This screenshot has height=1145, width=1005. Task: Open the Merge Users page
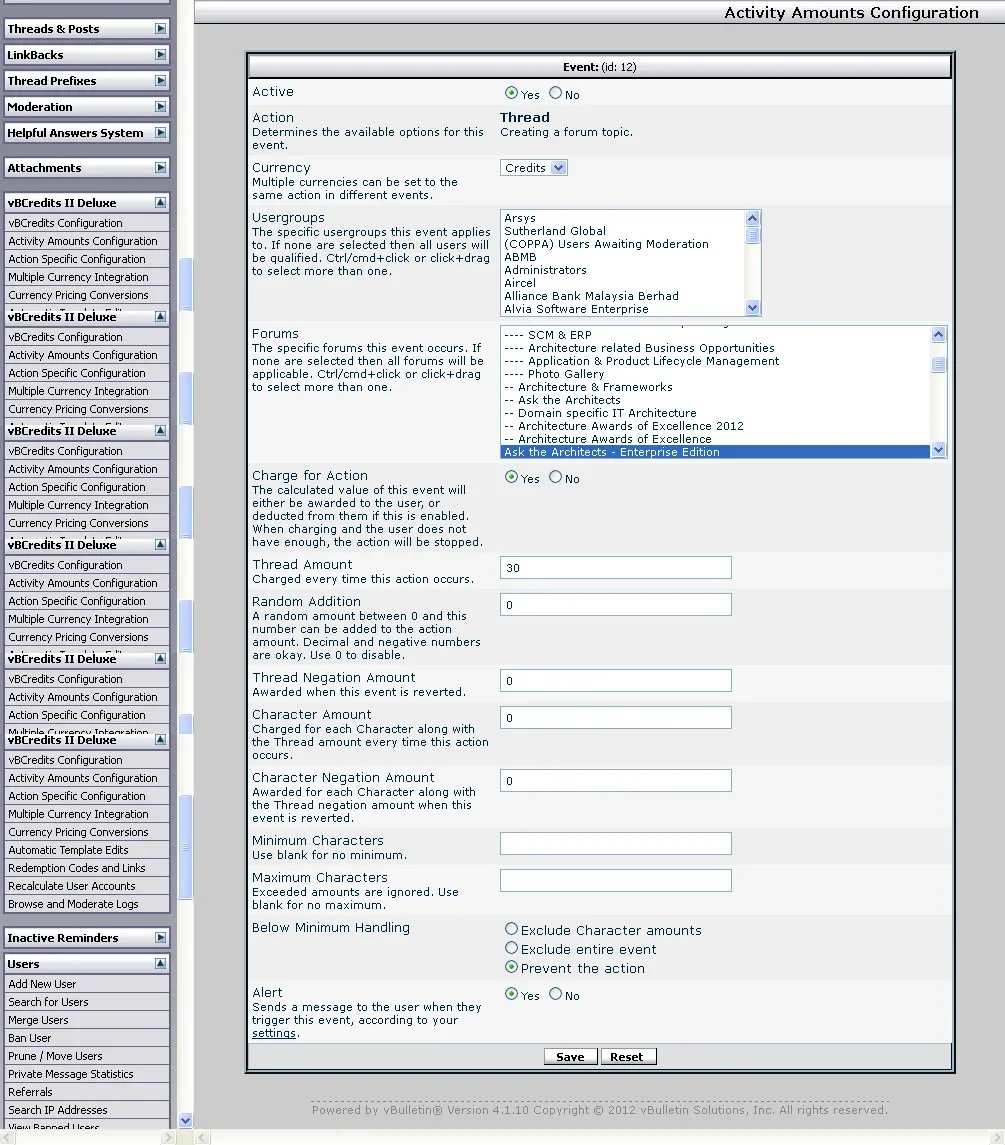[x=38, y=1020]
